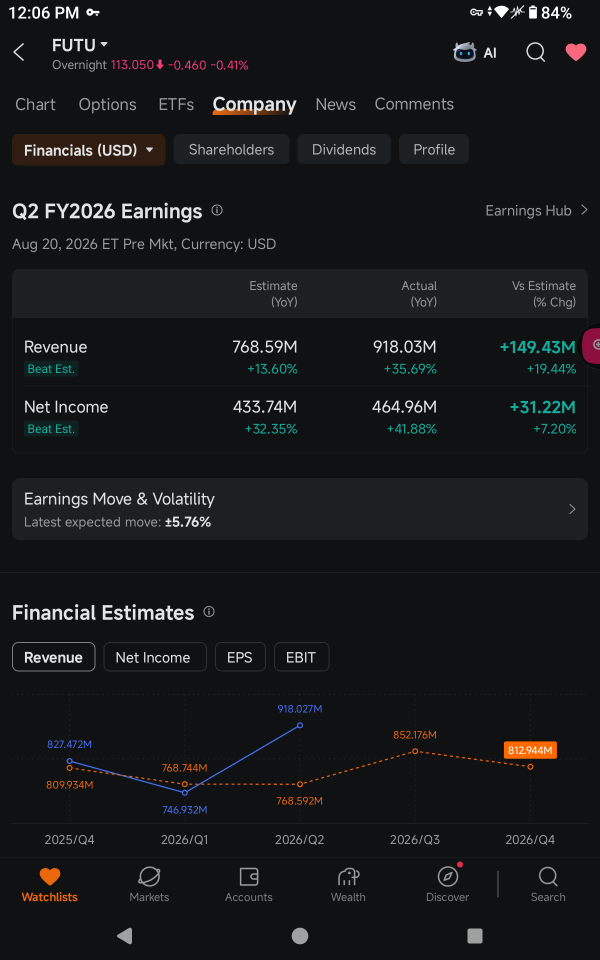The height and width of the screenshot is (960, 600).
Task: Tap the Android back triangle button
Action: coord(125,936)
